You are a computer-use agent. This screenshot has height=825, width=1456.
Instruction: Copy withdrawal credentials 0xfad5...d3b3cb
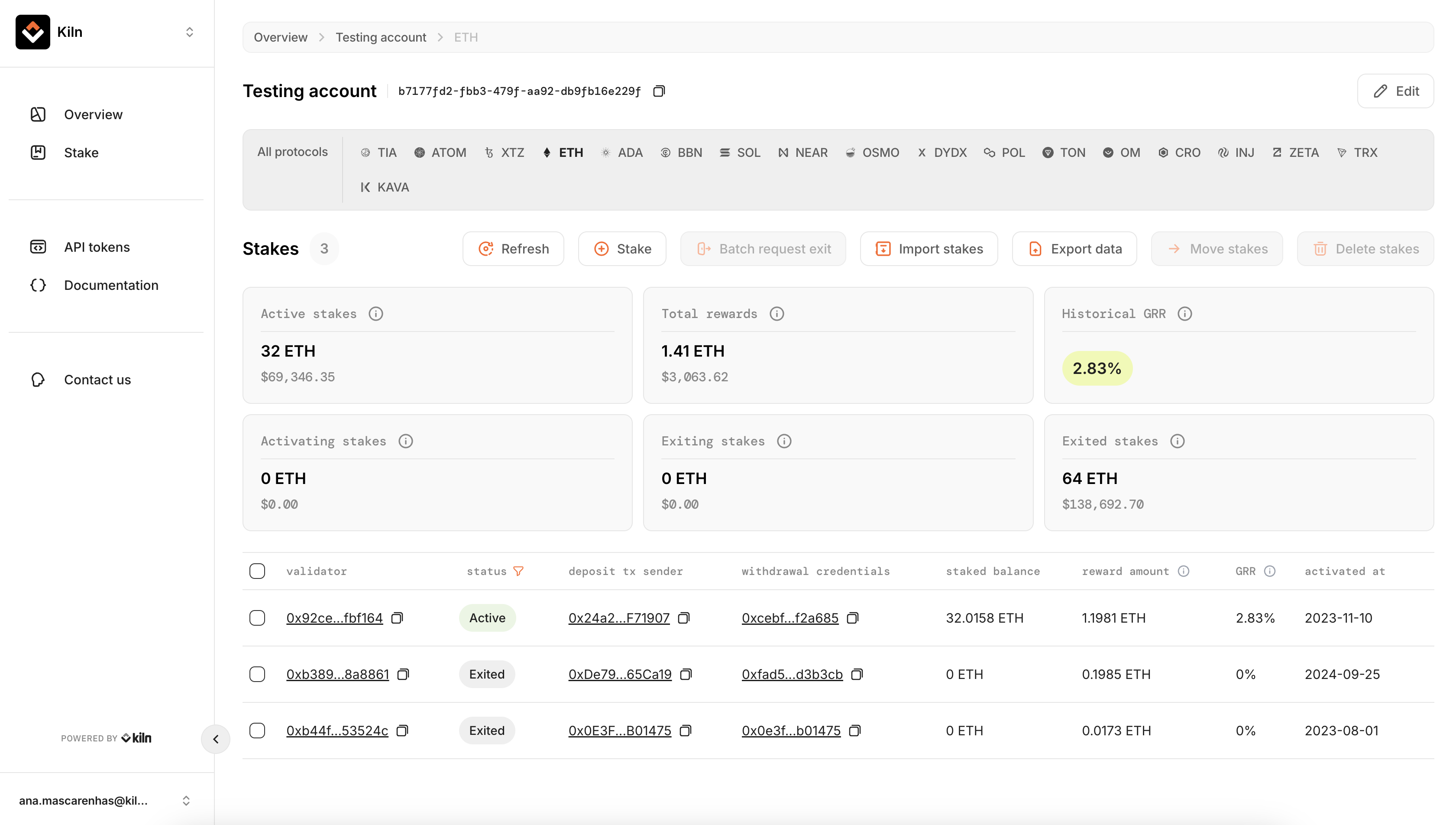[857, 674]
